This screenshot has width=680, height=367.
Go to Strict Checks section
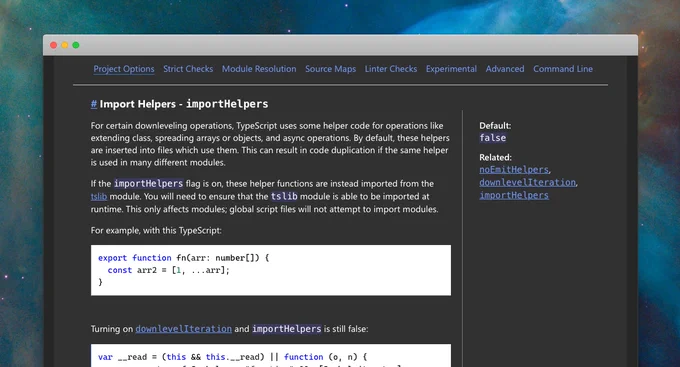pyautogui.click(x=188, y=69)
